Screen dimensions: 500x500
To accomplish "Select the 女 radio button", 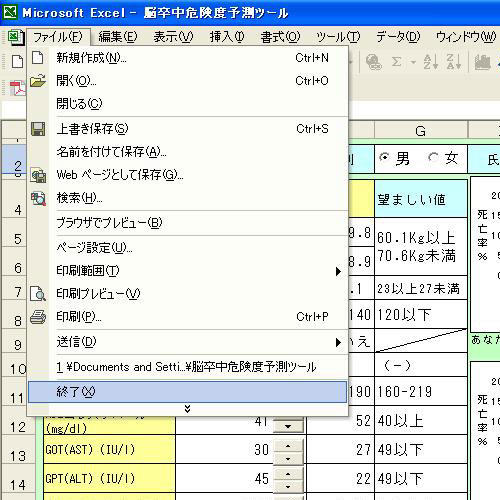I will [433, 157].
